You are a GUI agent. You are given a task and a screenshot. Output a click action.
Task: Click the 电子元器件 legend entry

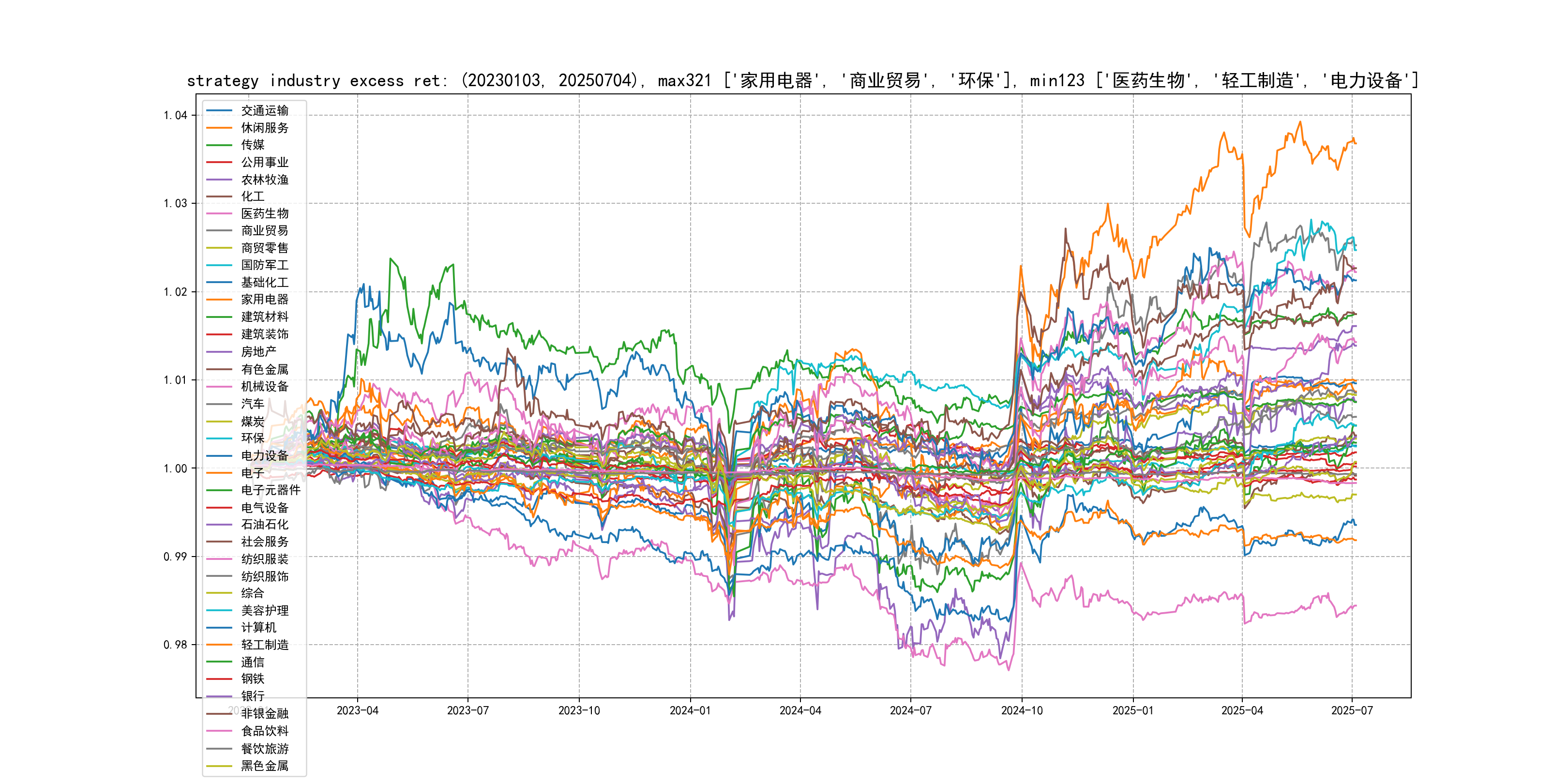click(x=270, y=490)
